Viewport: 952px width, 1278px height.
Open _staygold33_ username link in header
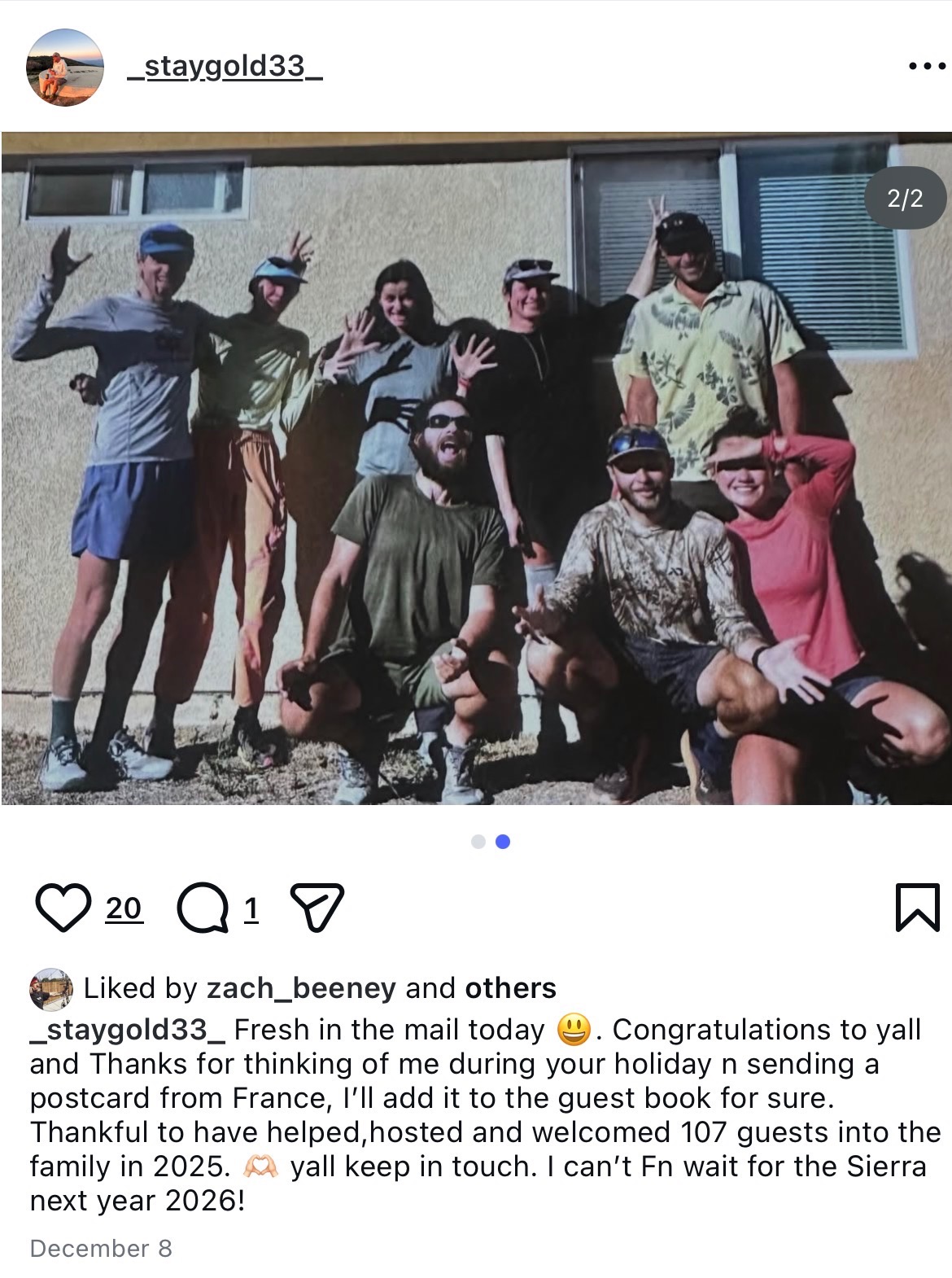coord(225,66)
